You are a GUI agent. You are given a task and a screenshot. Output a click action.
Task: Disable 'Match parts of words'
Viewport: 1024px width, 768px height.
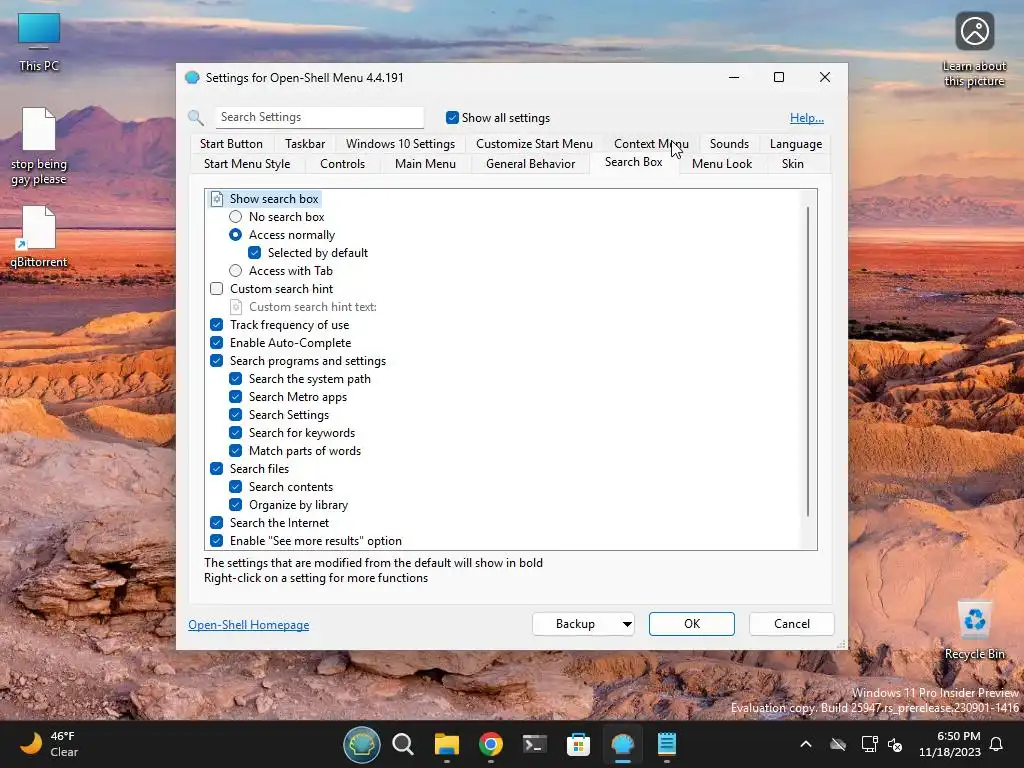(x=236, y=451)
